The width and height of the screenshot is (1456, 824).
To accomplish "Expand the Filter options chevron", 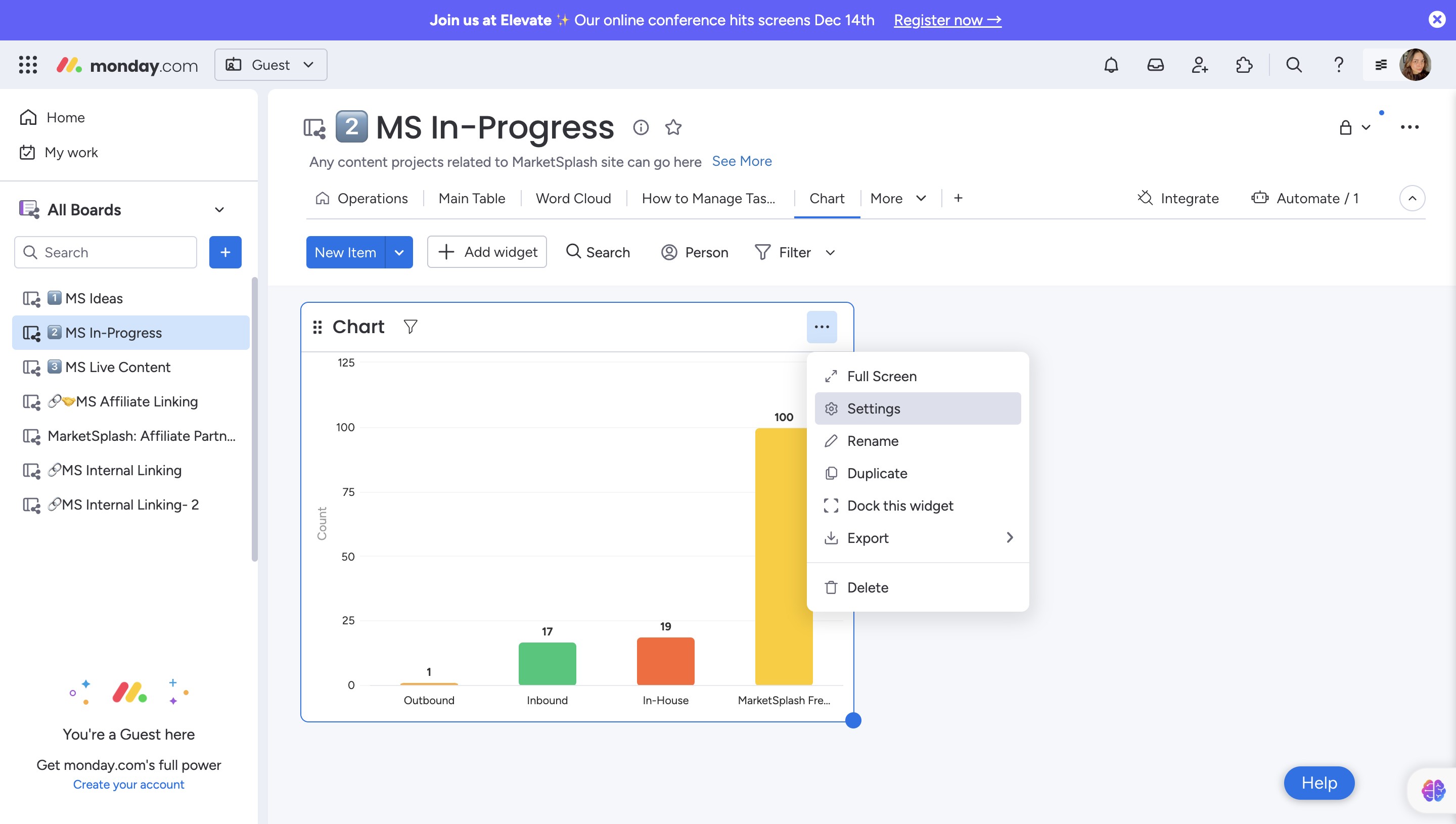I will 830,253.
